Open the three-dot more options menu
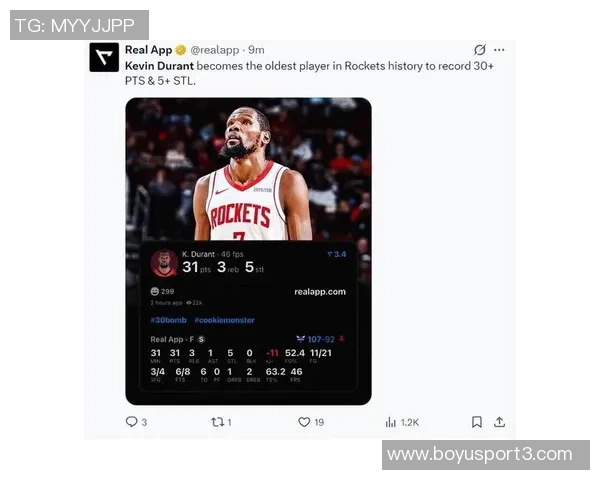Viewport: 600px width, 480px height. [x=499, y=50]
